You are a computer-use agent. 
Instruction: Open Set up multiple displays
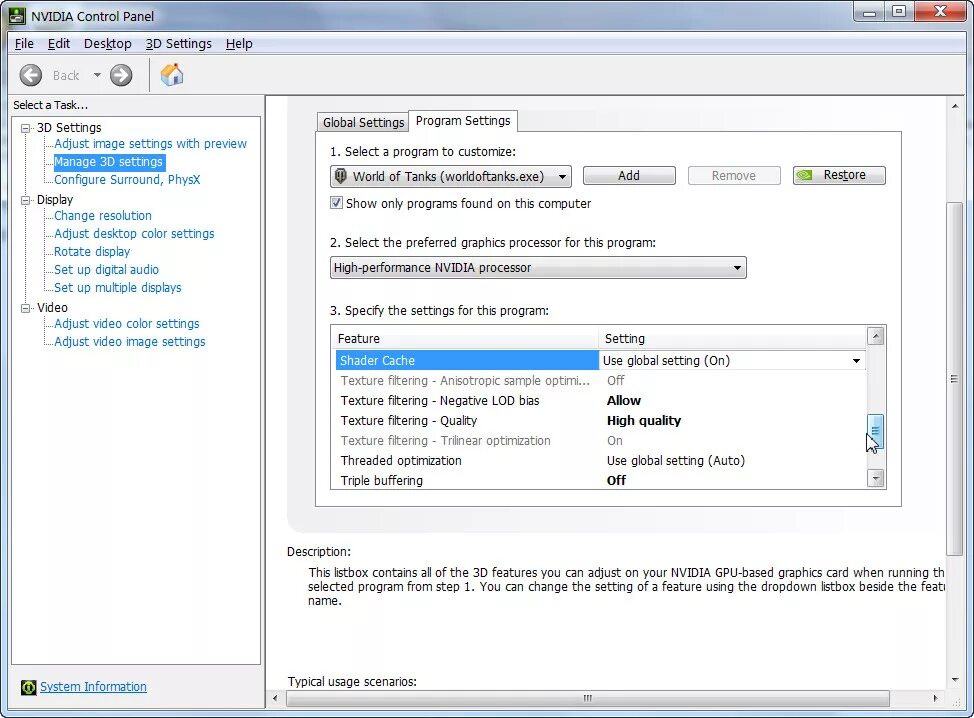click(x=117, y=288)
